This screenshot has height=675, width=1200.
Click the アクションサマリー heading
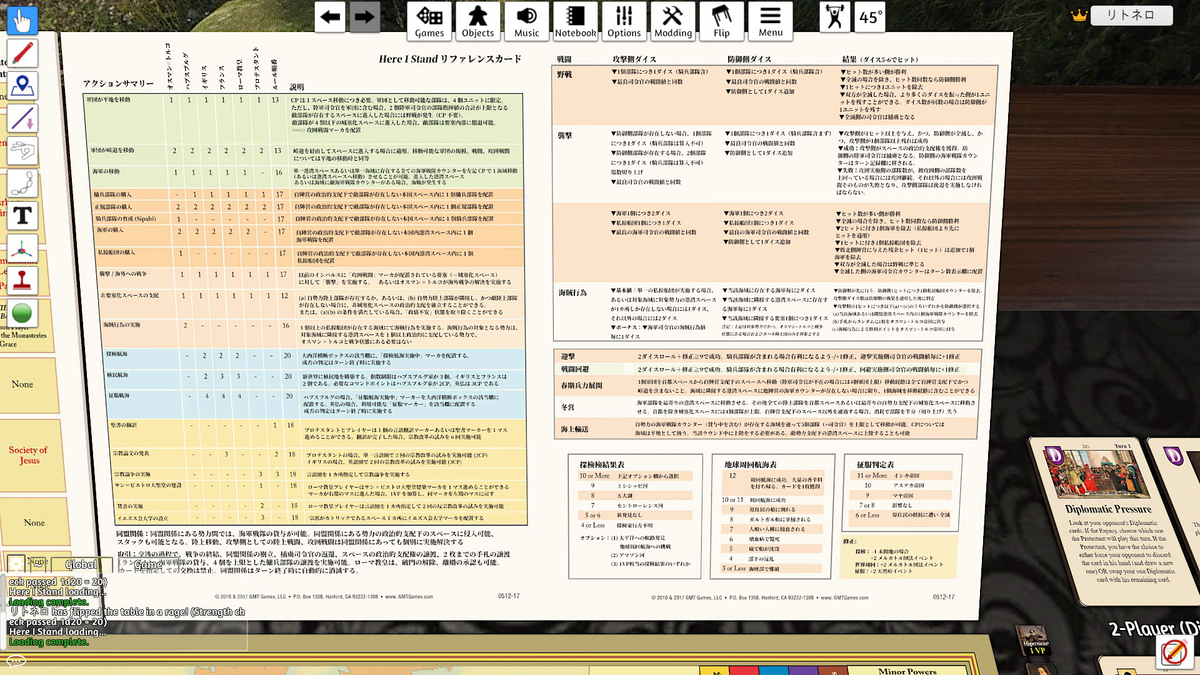[121, 84]
